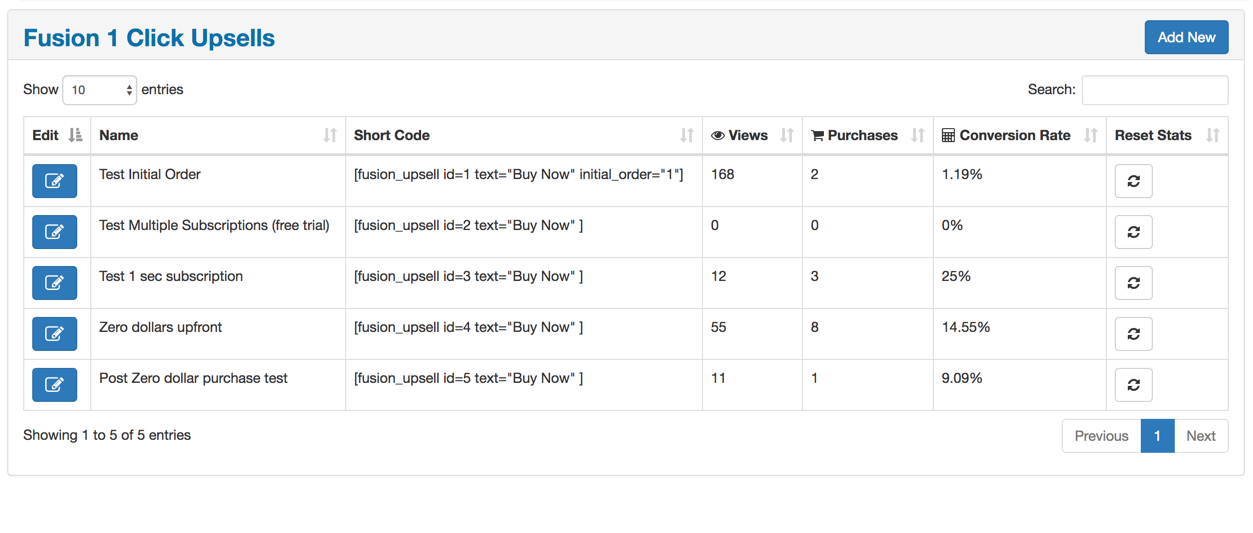Go to the Next page
The width and height of the screenshot is (1253, 533).
[1200, 436]
